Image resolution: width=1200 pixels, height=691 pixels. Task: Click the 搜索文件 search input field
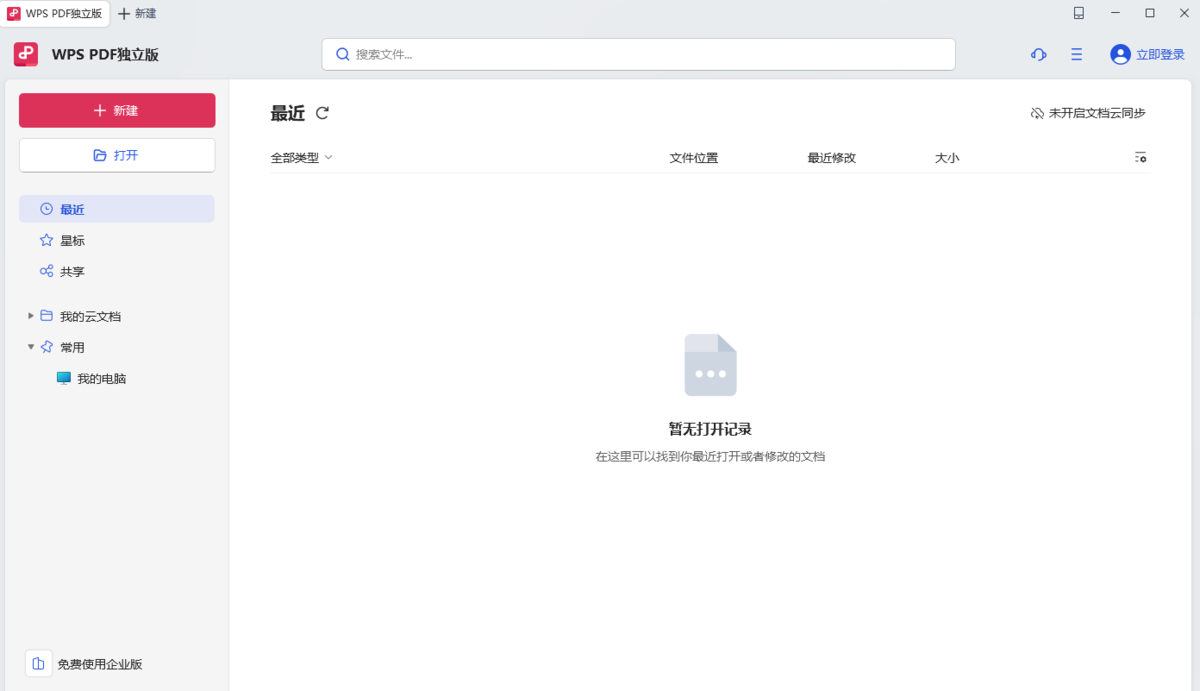(638, 54)
